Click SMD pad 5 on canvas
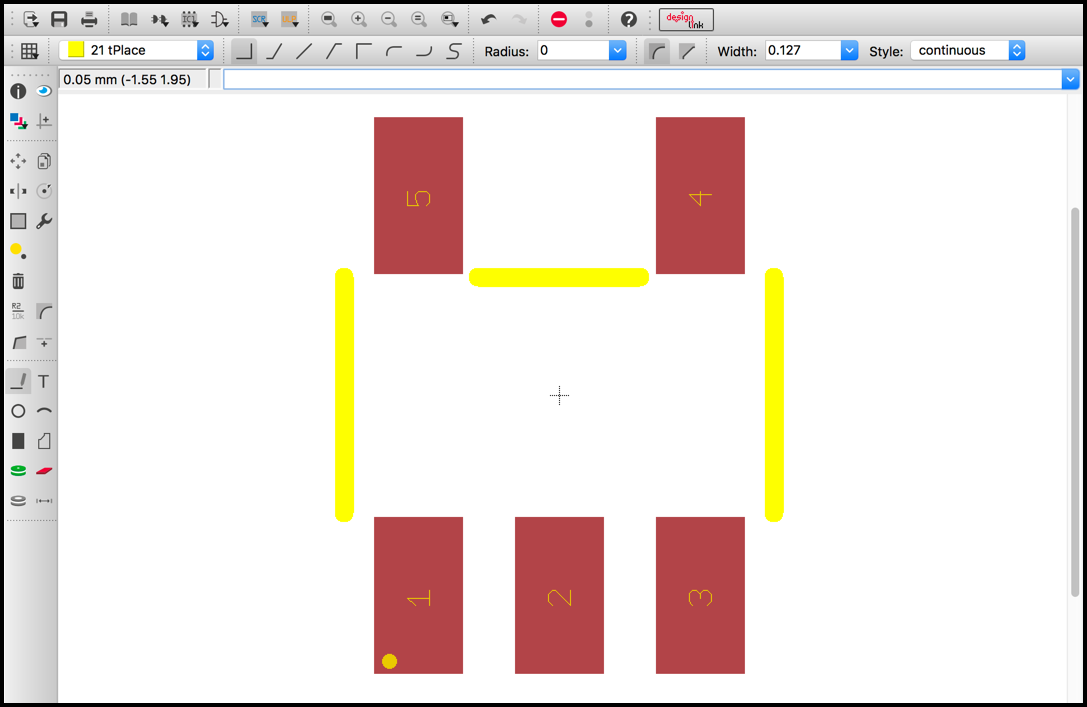The width and height of the screenshot is (1087, 707). click(x=418, y=195)
